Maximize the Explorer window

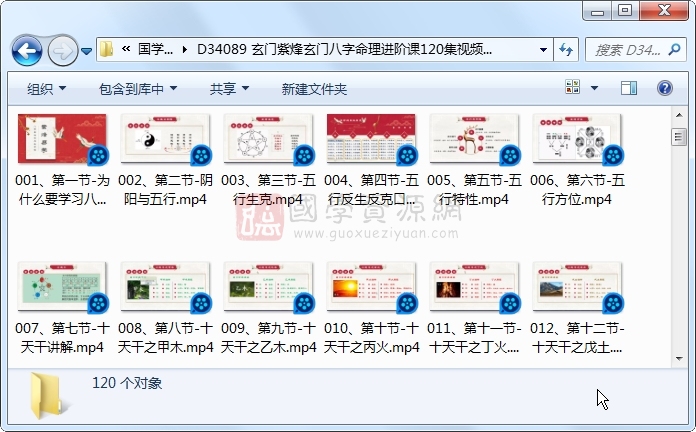click(625, 11)
